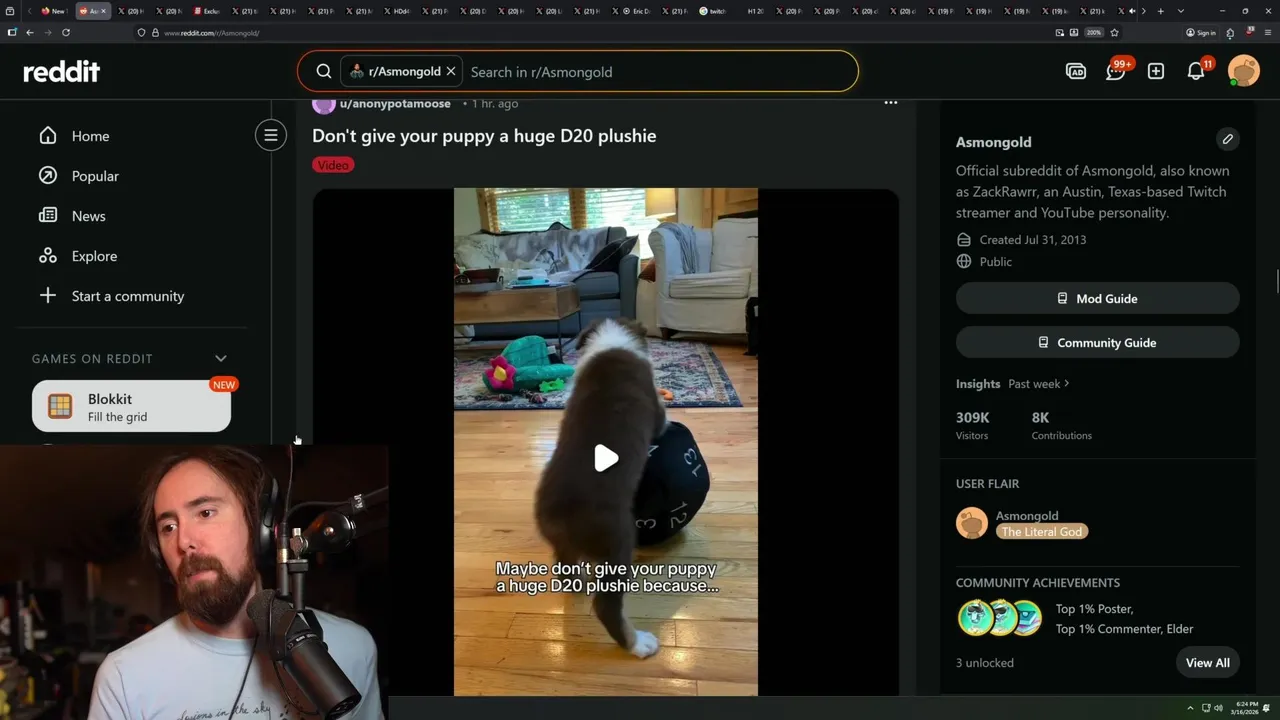This screenshot has height=720, width=1280.
Task: Click the reddit logo
Action: [62, 71]
